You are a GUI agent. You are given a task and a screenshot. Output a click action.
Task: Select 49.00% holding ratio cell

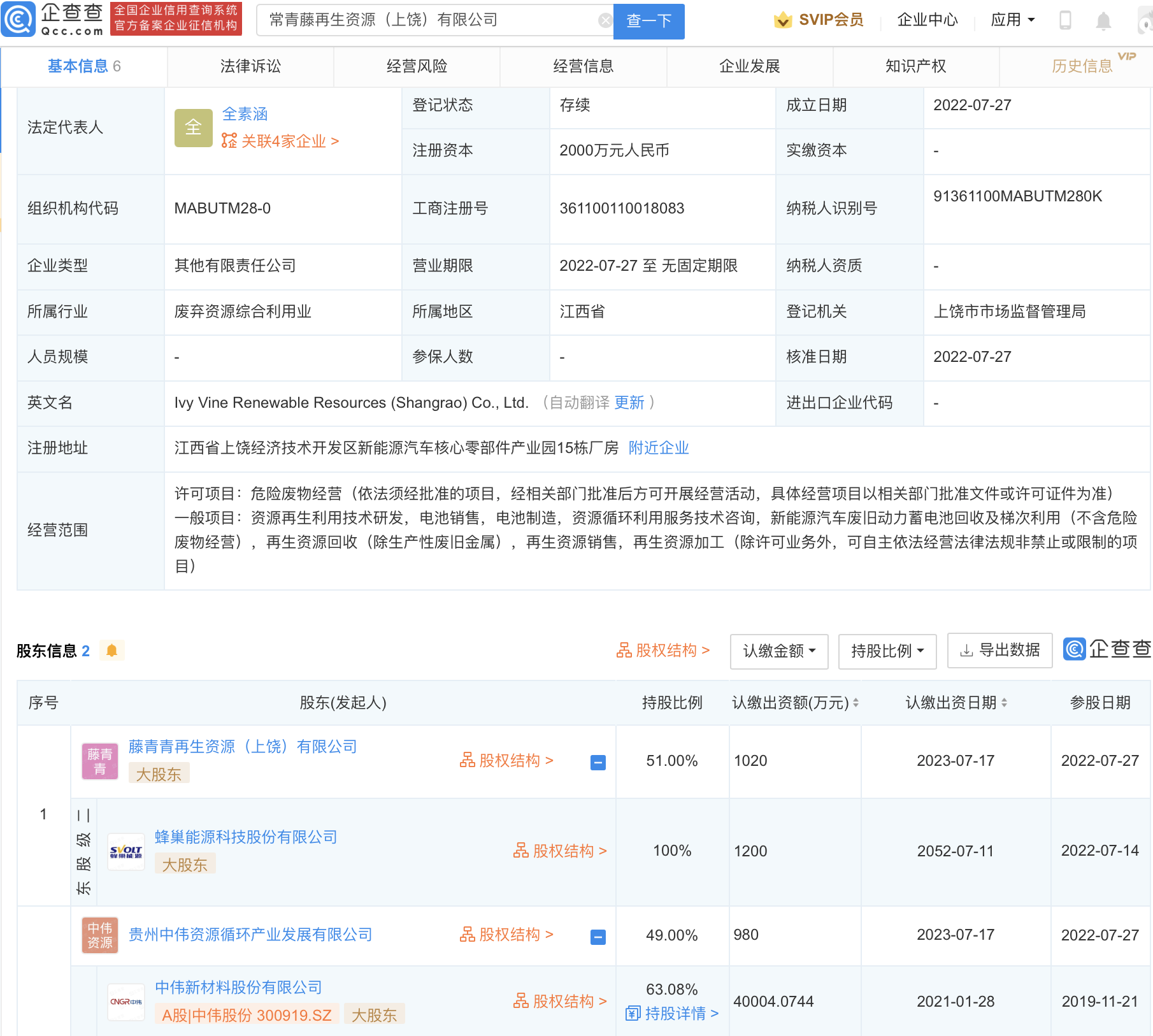[672, 935]
